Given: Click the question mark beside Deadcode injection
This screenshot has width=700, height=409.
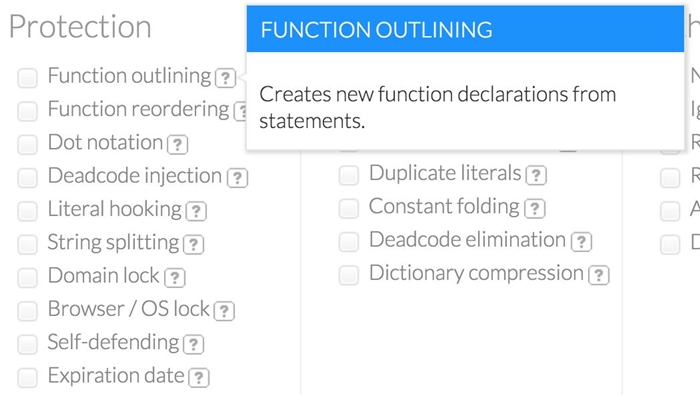Looking at the screenshot, I should pos(237,178).
